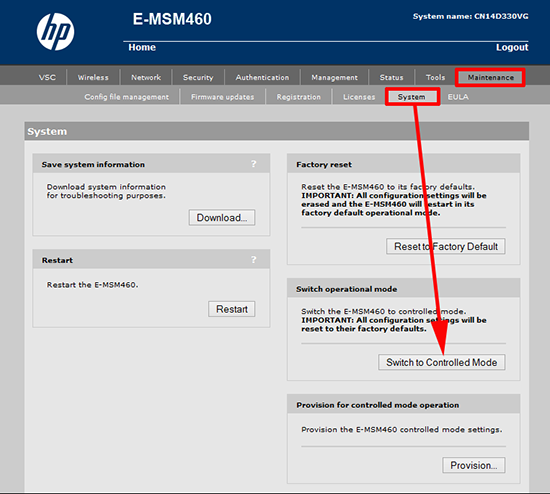Switch to the Wireless tab

click(93, 77)
